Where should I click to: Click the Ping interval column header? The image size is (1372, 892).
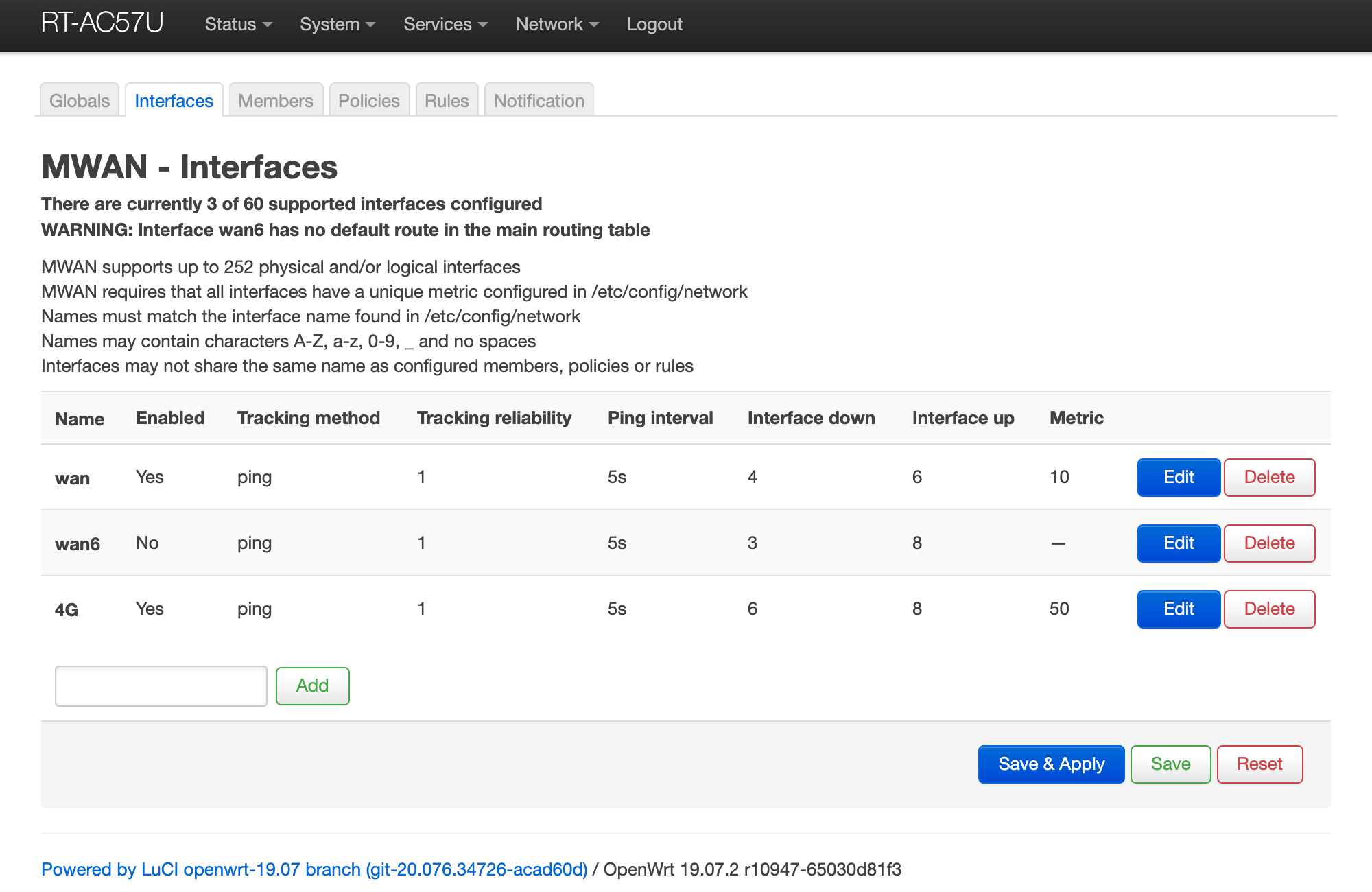coord(661,418)
